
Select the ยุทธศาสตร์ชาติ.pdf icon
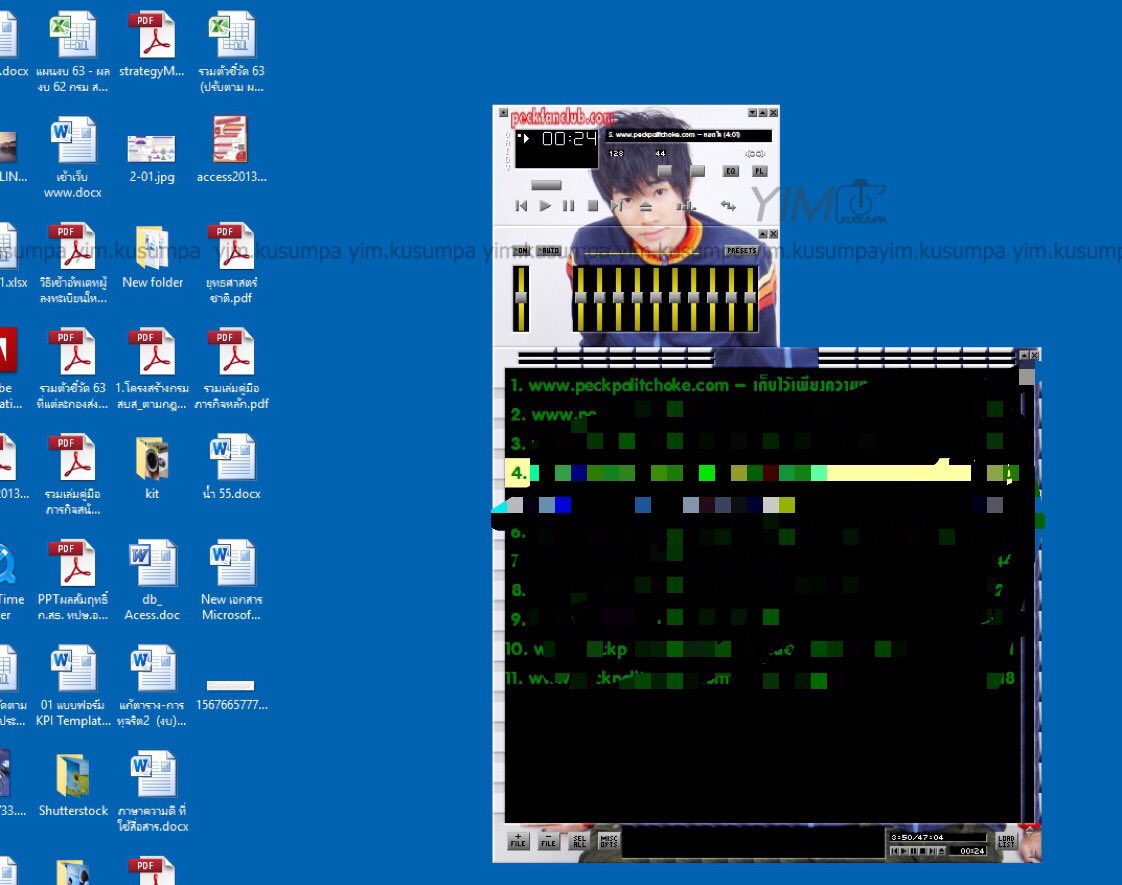pyautogui.click(x=231, y=263)
